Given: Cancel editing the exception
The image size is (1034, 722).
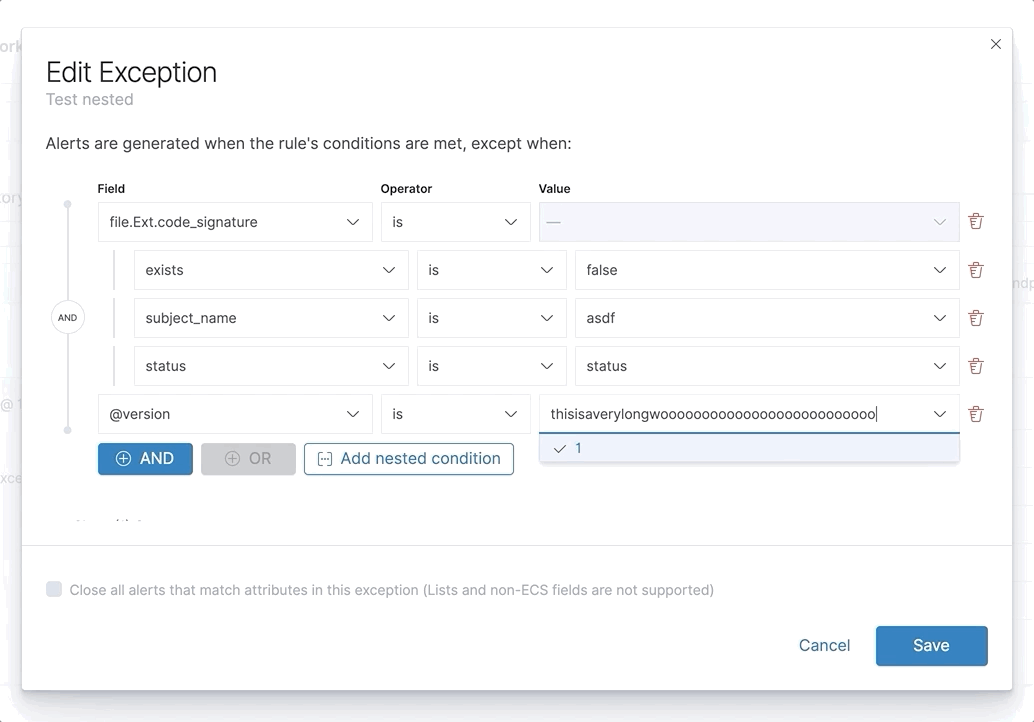Looking at the screenshot, I should pyautogui.click(x=824, y=646).
